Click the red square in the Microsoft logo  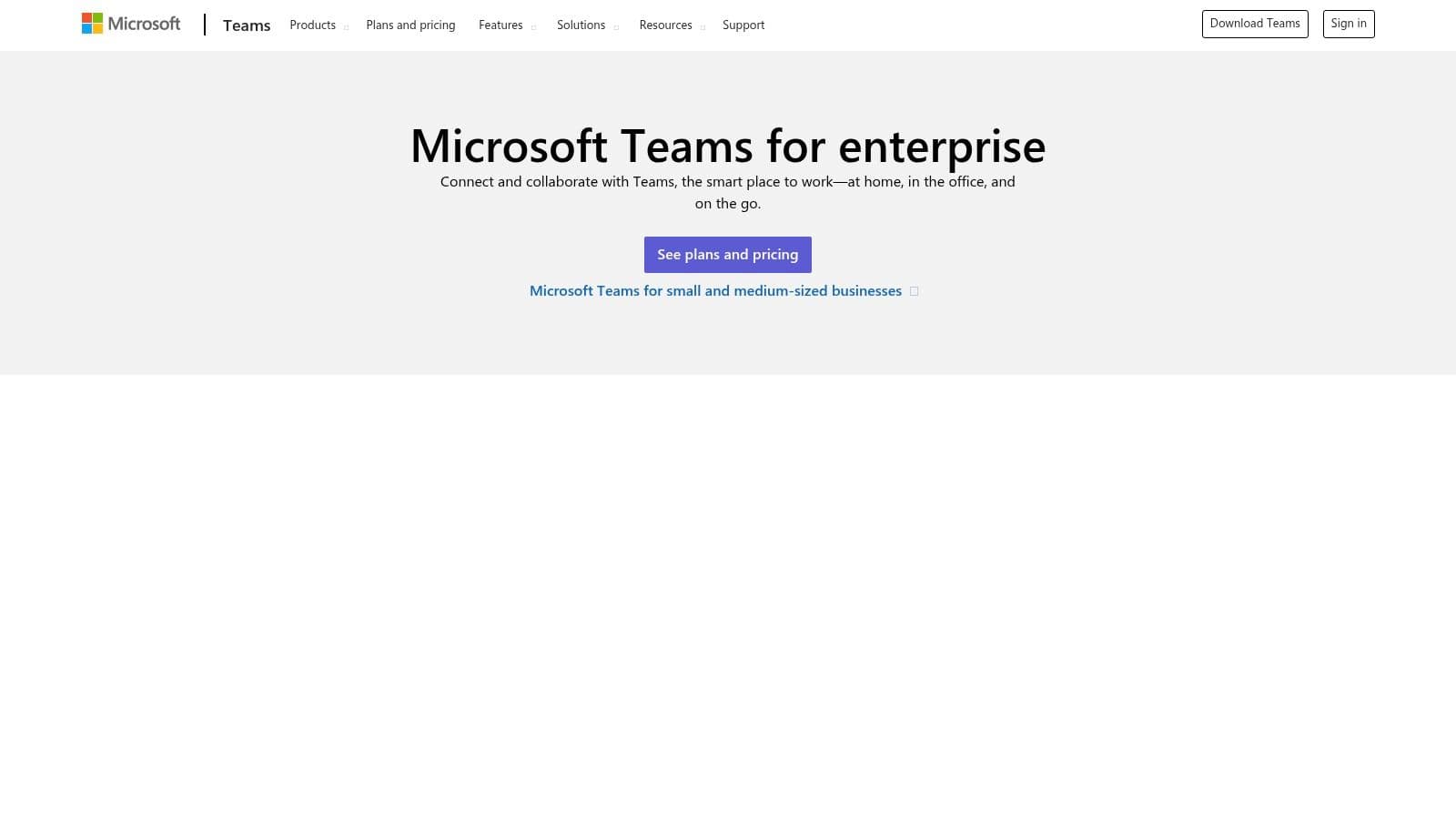(87, 18)
